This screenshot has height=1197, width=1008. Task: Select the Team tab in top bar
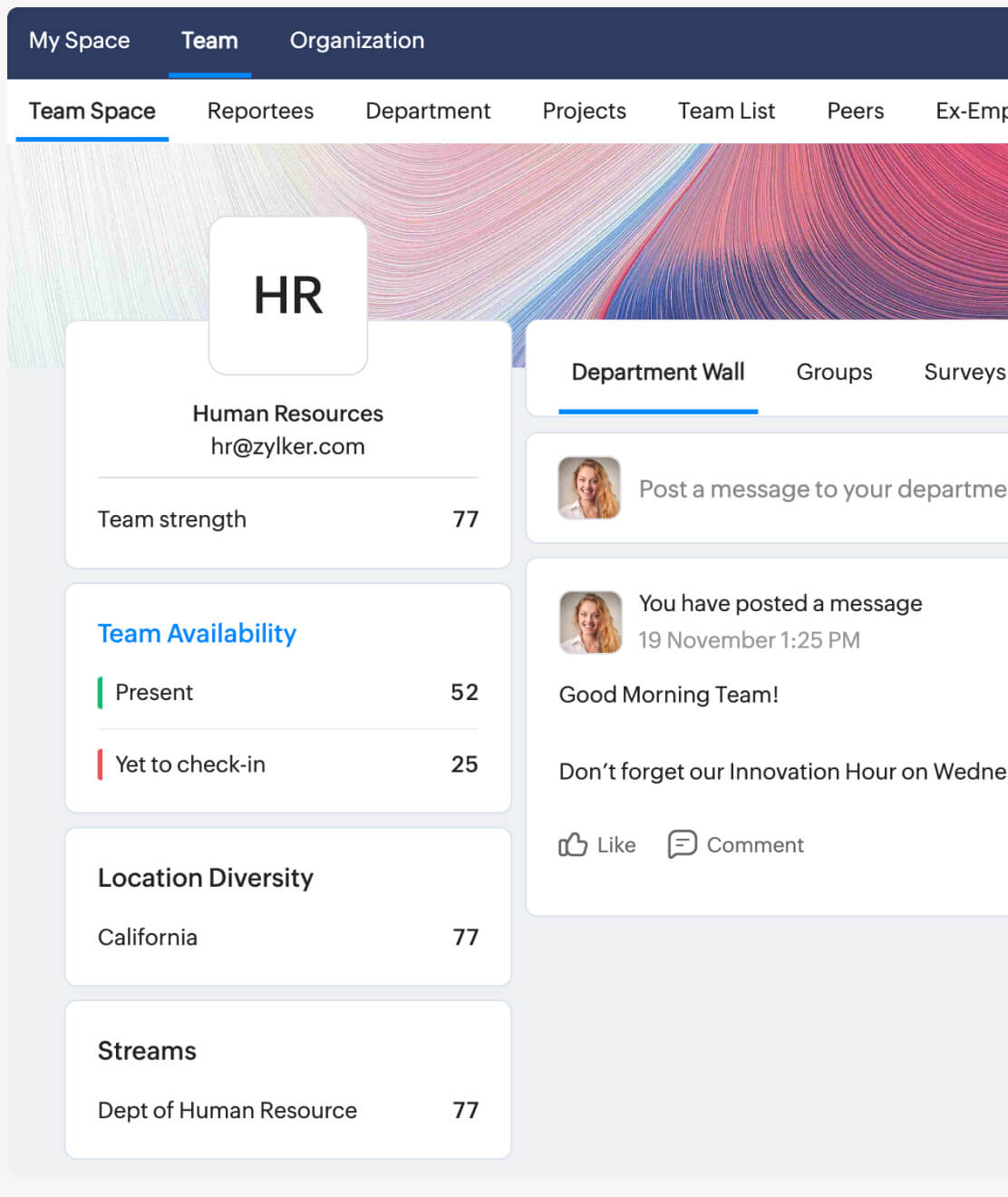click(209, 41)
